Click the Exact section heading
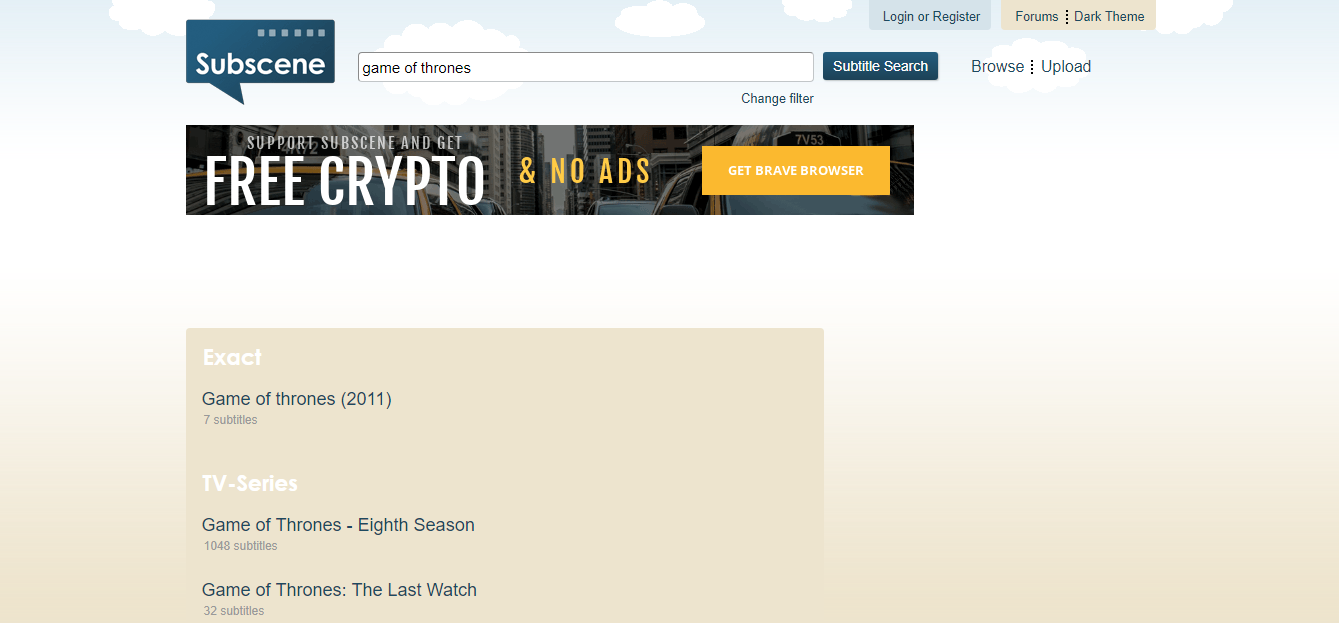This screenshot has width=1339, height=623. tap(232, 357)
